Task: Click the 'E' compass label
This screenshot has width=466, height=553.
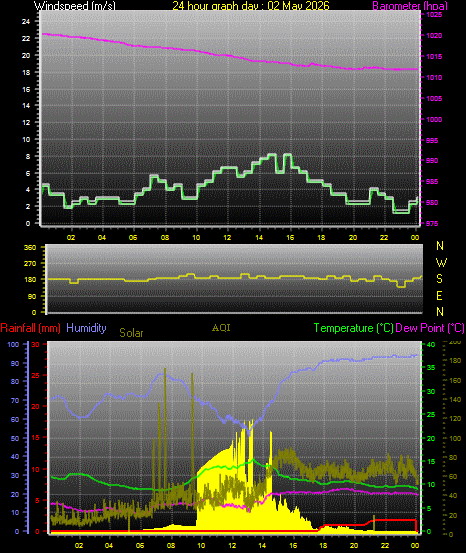Action: pyautogui.click(x=439, y=296)
